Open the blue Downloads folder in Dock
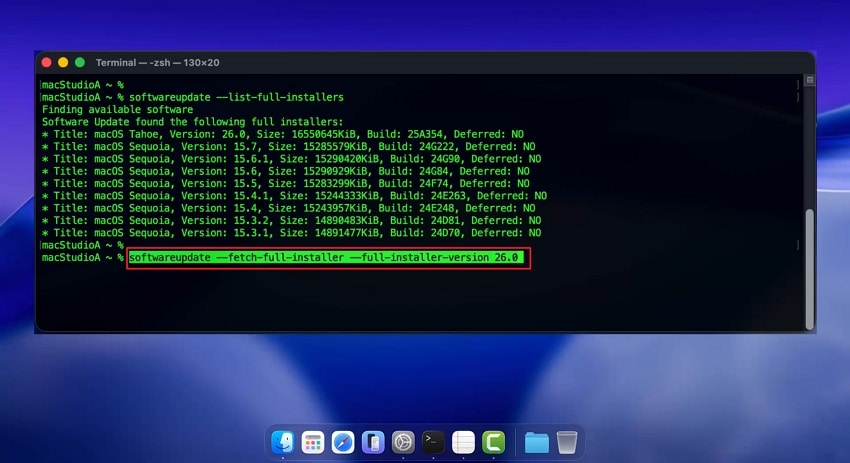This screenshot has height=463, width=850. (x=537, y=442)
